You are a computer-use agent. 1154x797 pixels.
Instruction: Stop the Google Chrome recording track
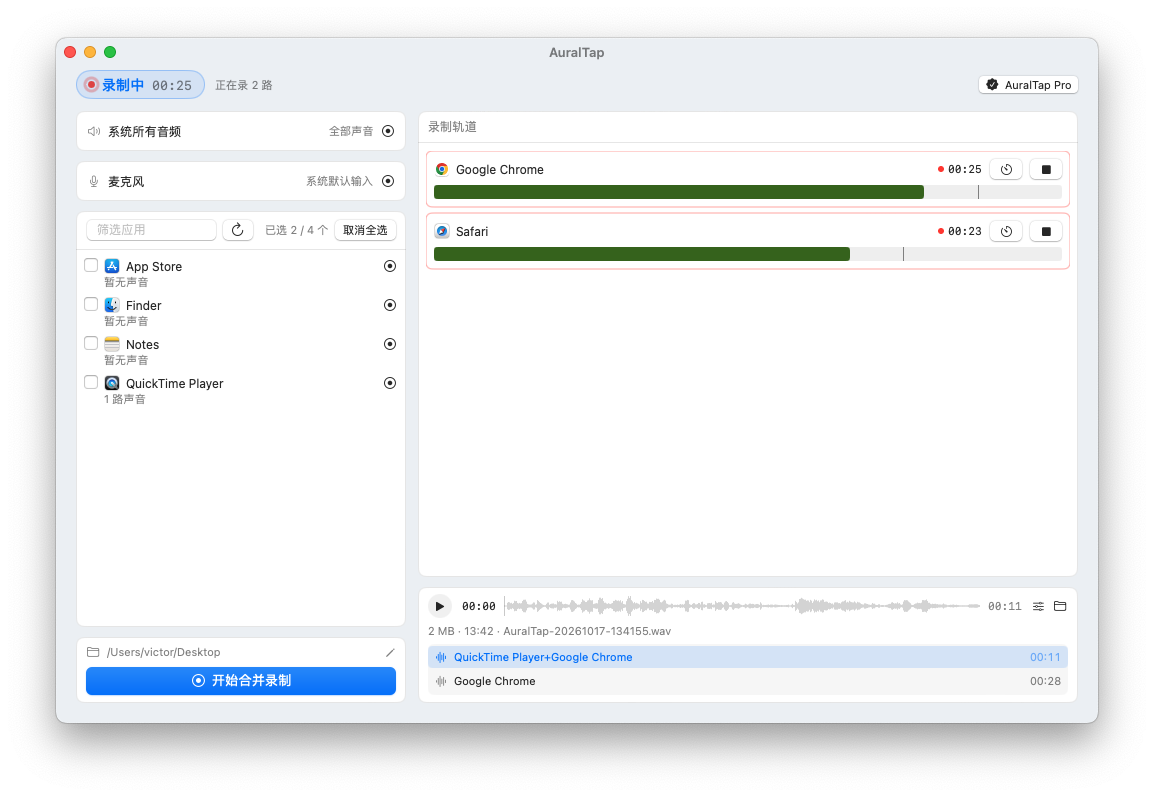click(x=1046, y=169)
